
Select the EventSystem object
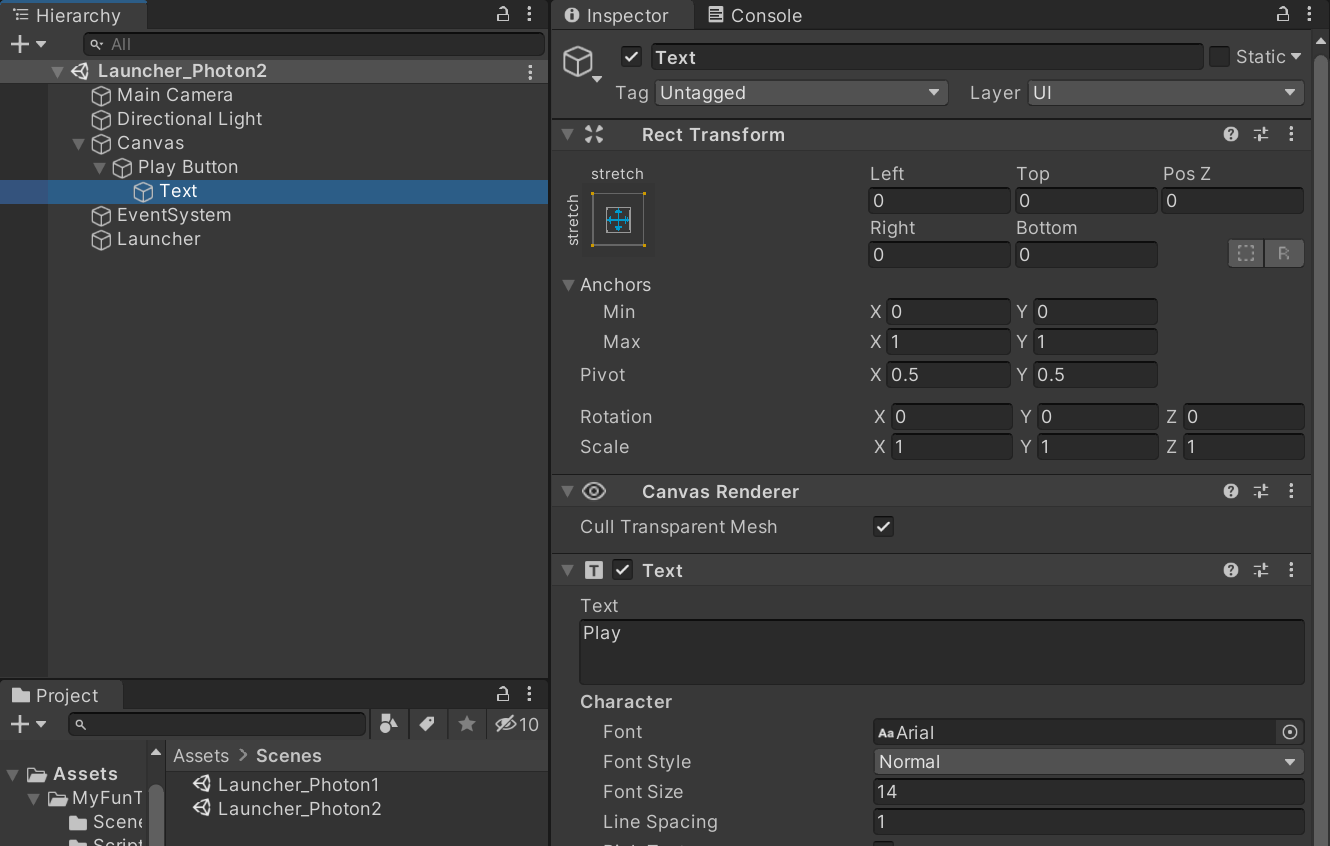tap(174, 215)
